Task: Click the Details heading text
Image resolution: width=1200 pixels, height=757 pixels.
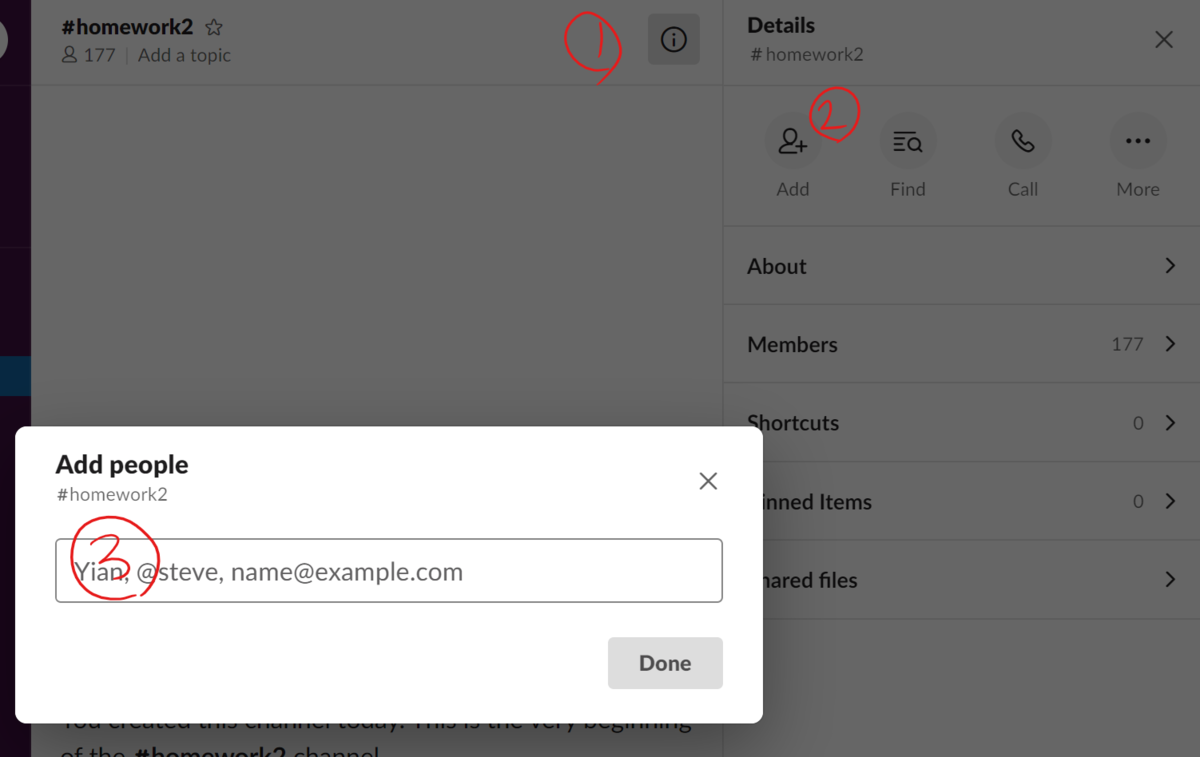Action: (781, 26)
